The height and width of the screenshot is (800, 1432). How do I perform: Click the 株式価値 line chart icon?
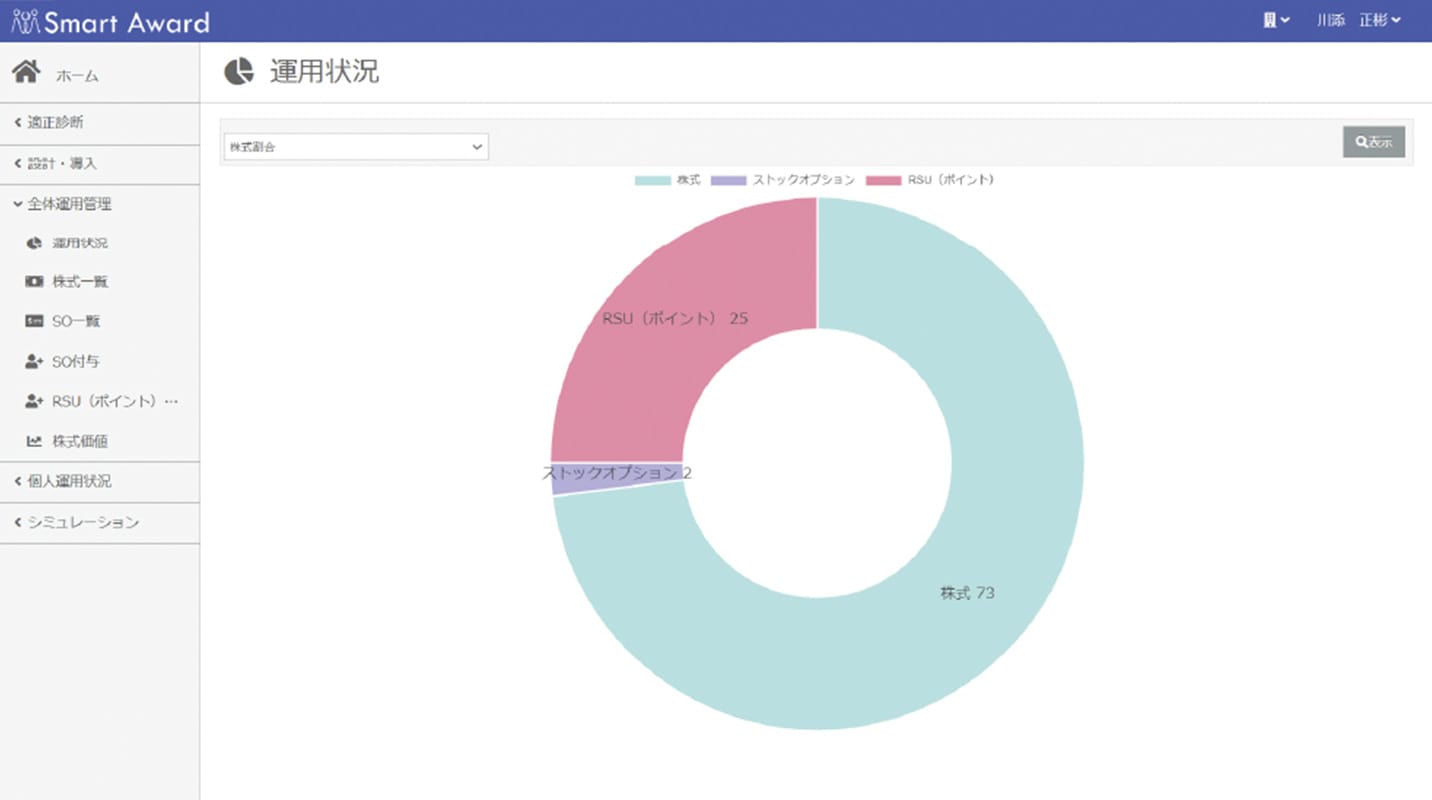tap(34, 441)
